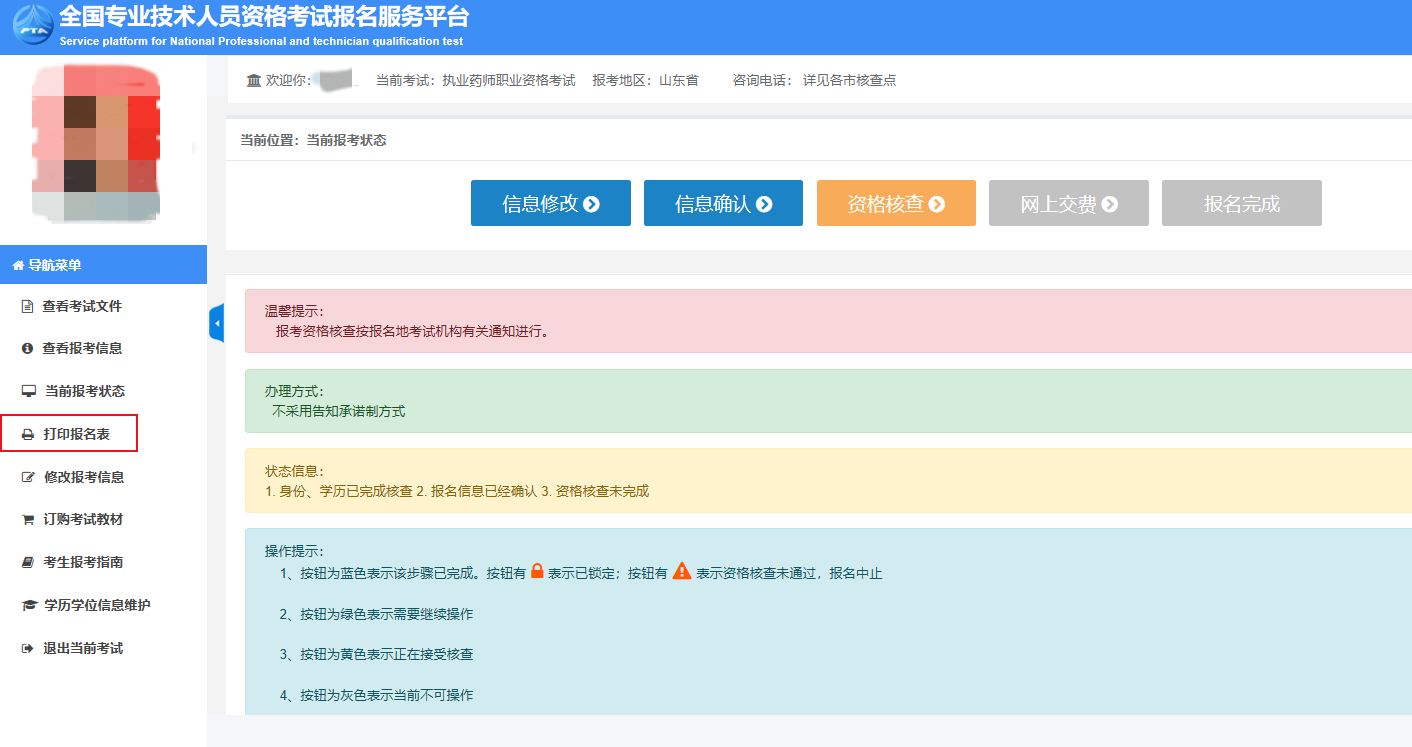Click the exit icon beside 退出当前考试
The height and width of the screenshot is (747, 1412).
tap(28, 649)
